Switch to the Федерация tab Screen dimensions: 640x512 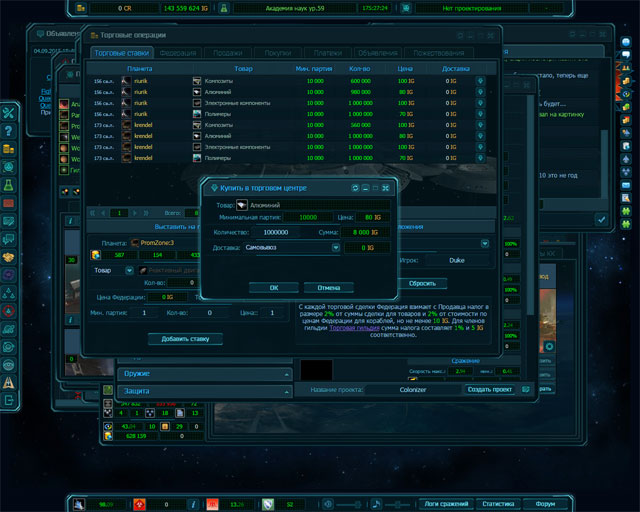coord(178,53)
